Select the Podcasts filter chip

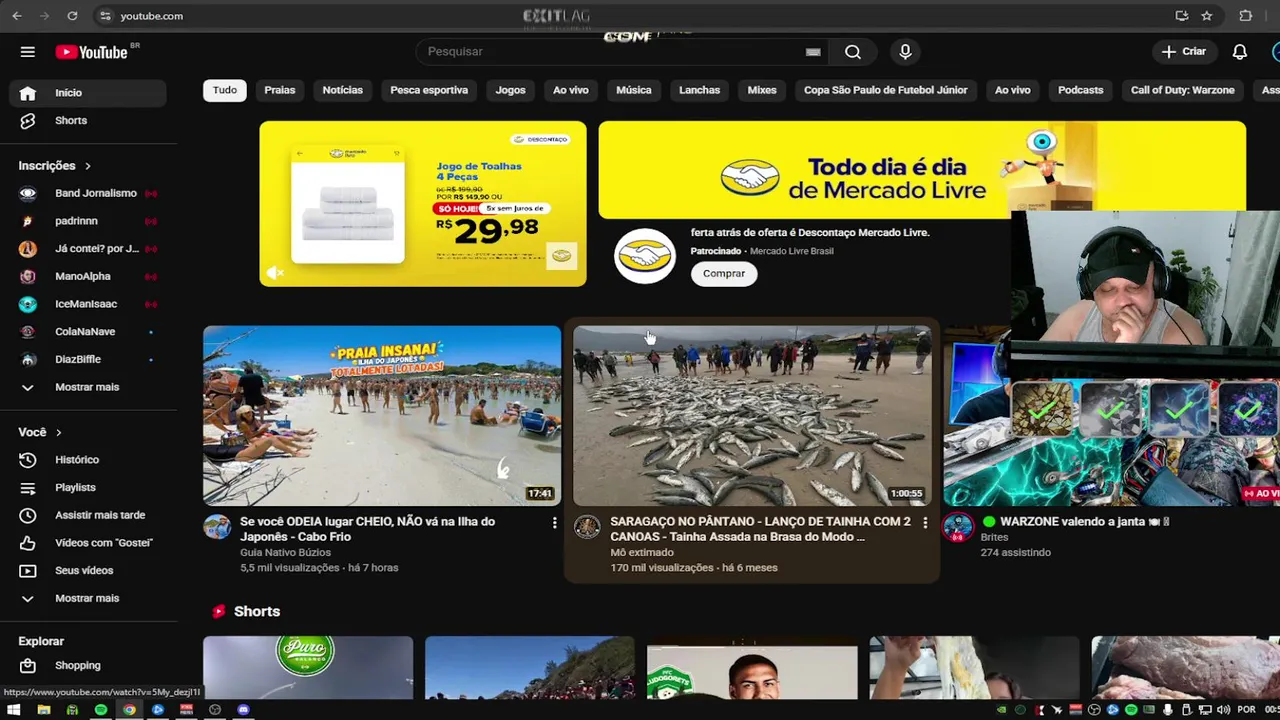pyautogui.click(x=1081, y=90)
